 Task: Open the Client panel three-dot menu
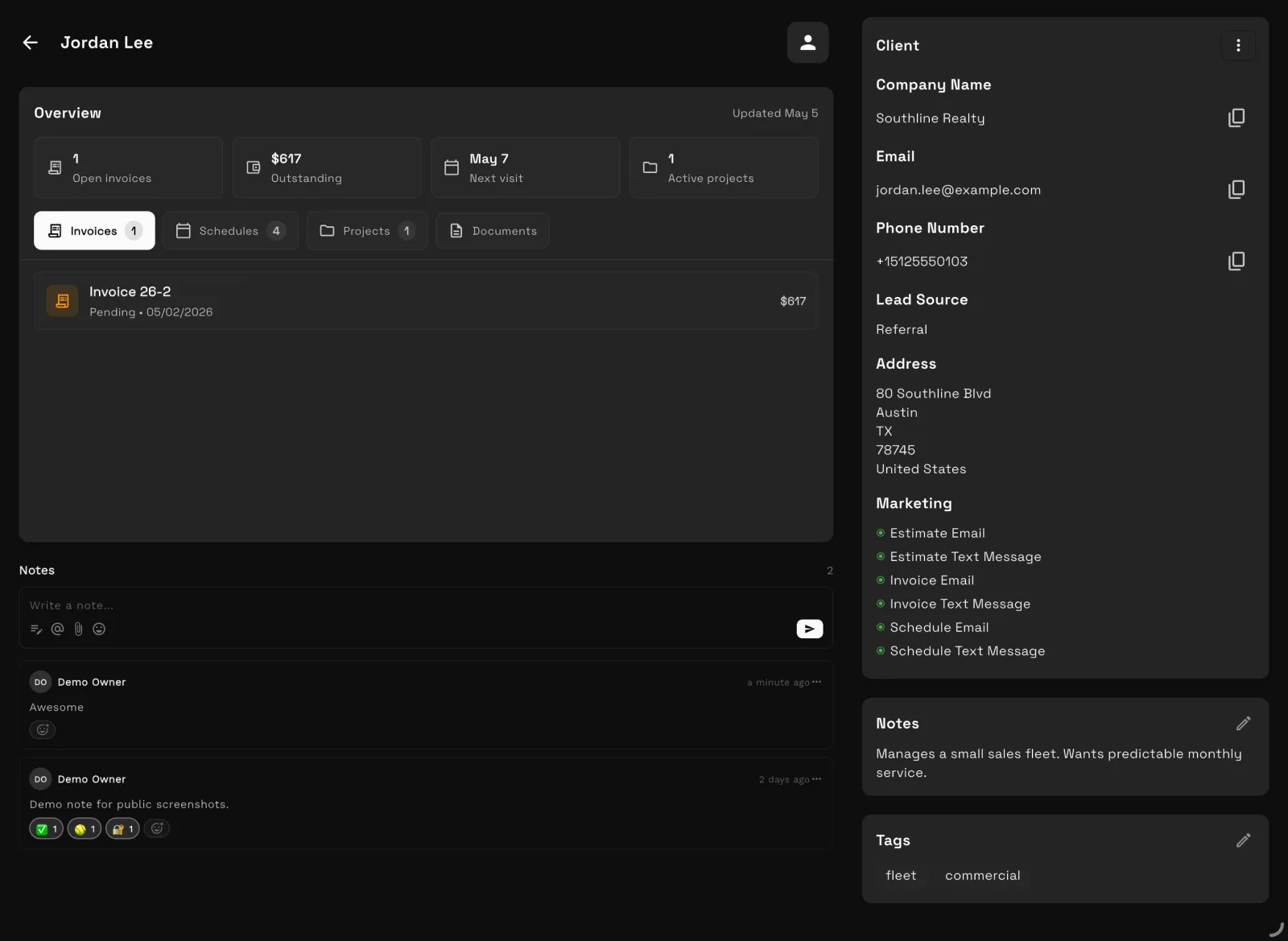click(x=1238, y=46)
